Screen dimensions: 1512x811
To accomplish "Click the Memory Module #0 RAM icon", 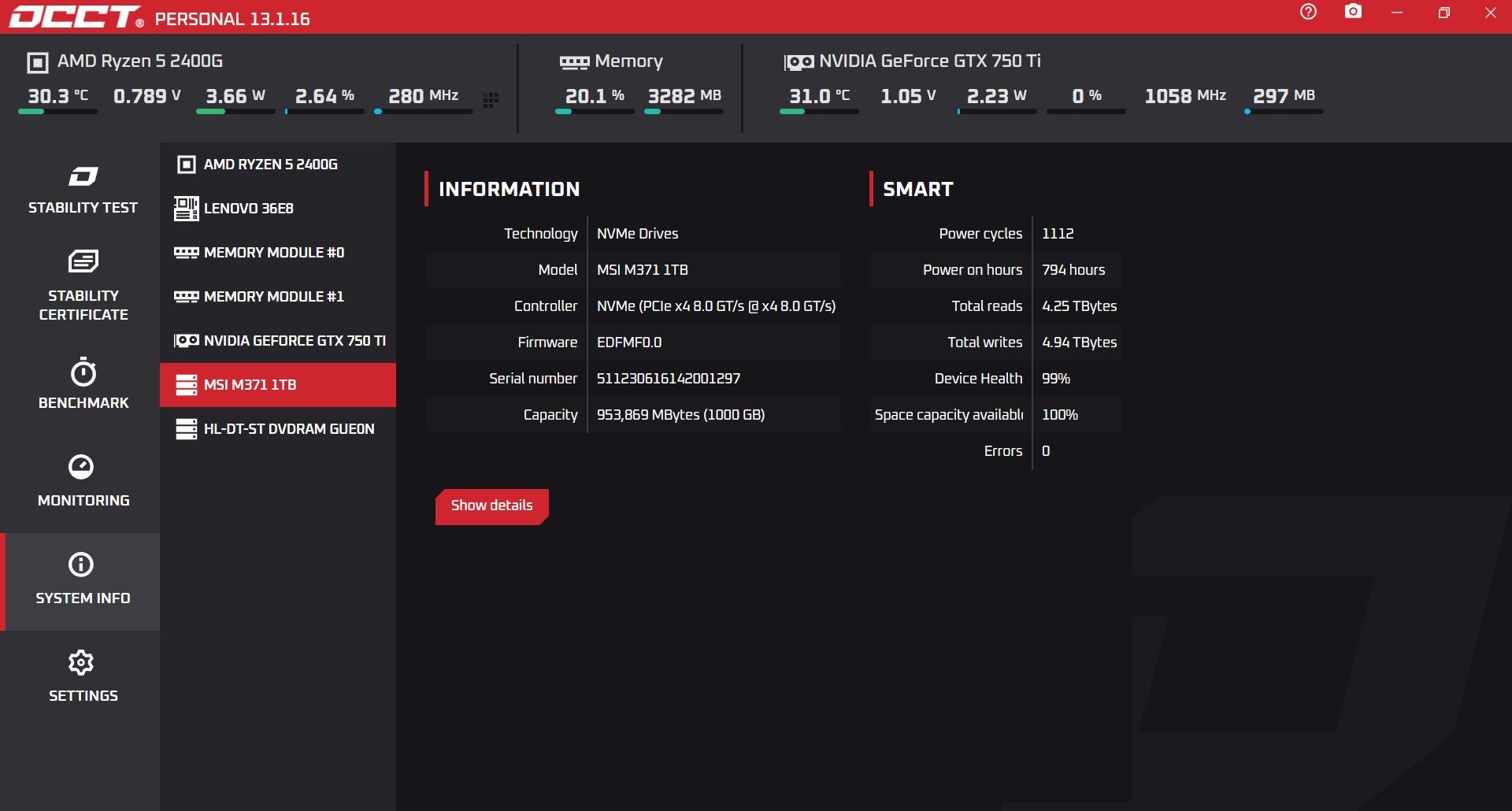I will point(187,253).
